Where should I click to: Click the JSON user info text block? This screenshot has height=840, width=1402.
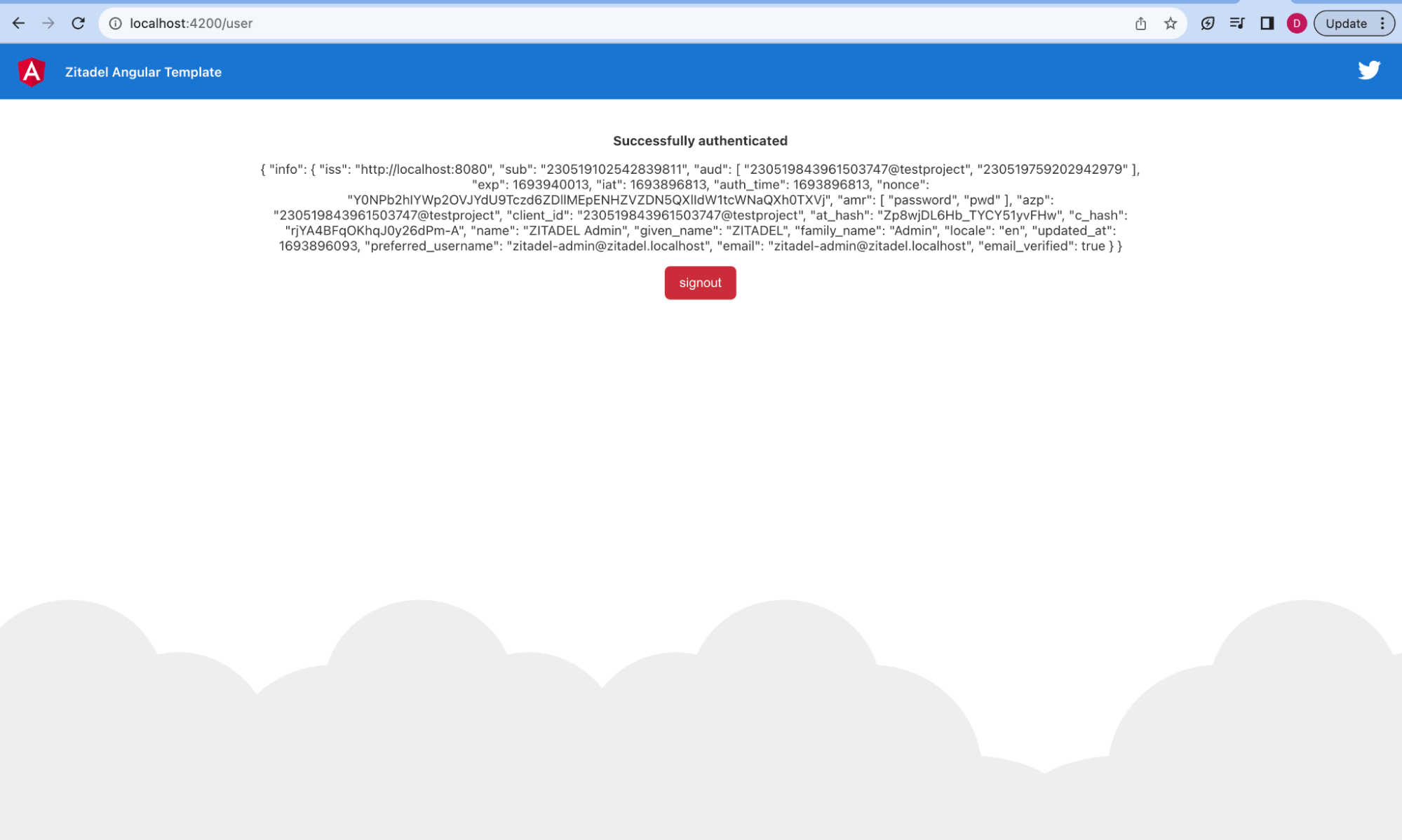(x=700, y=208)
